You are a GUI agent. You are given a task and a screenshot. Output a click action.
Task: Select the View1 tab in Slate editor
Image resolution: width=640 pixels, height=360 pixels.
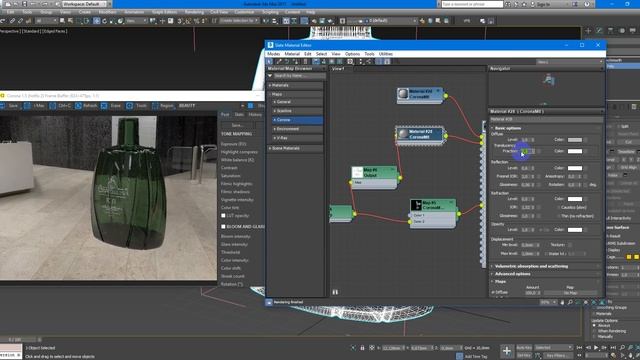338,69
